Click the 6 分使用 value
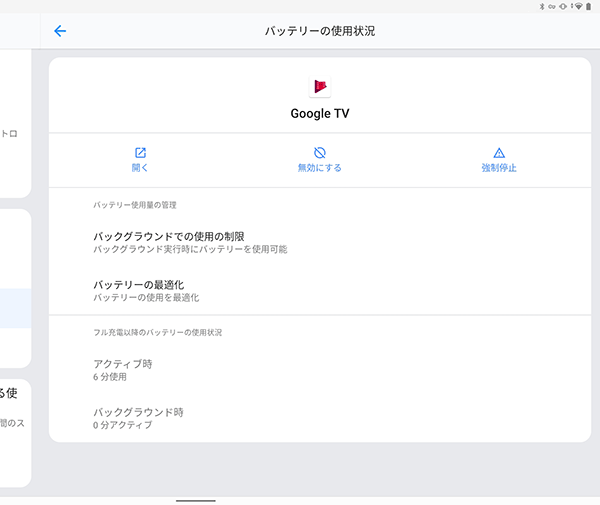Image resolution: width=600 pixels, height=505 pixels. [110, 377]
